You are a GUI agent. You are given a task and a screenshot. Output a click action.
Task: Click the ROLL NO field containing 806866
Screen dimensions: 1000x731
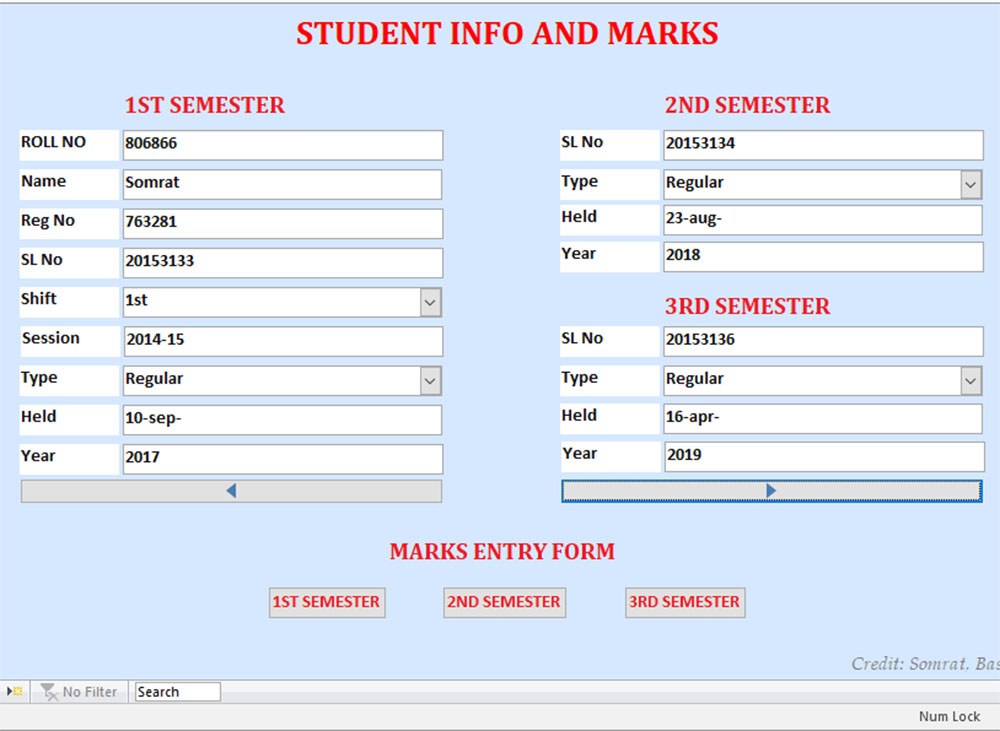[282, 144]
